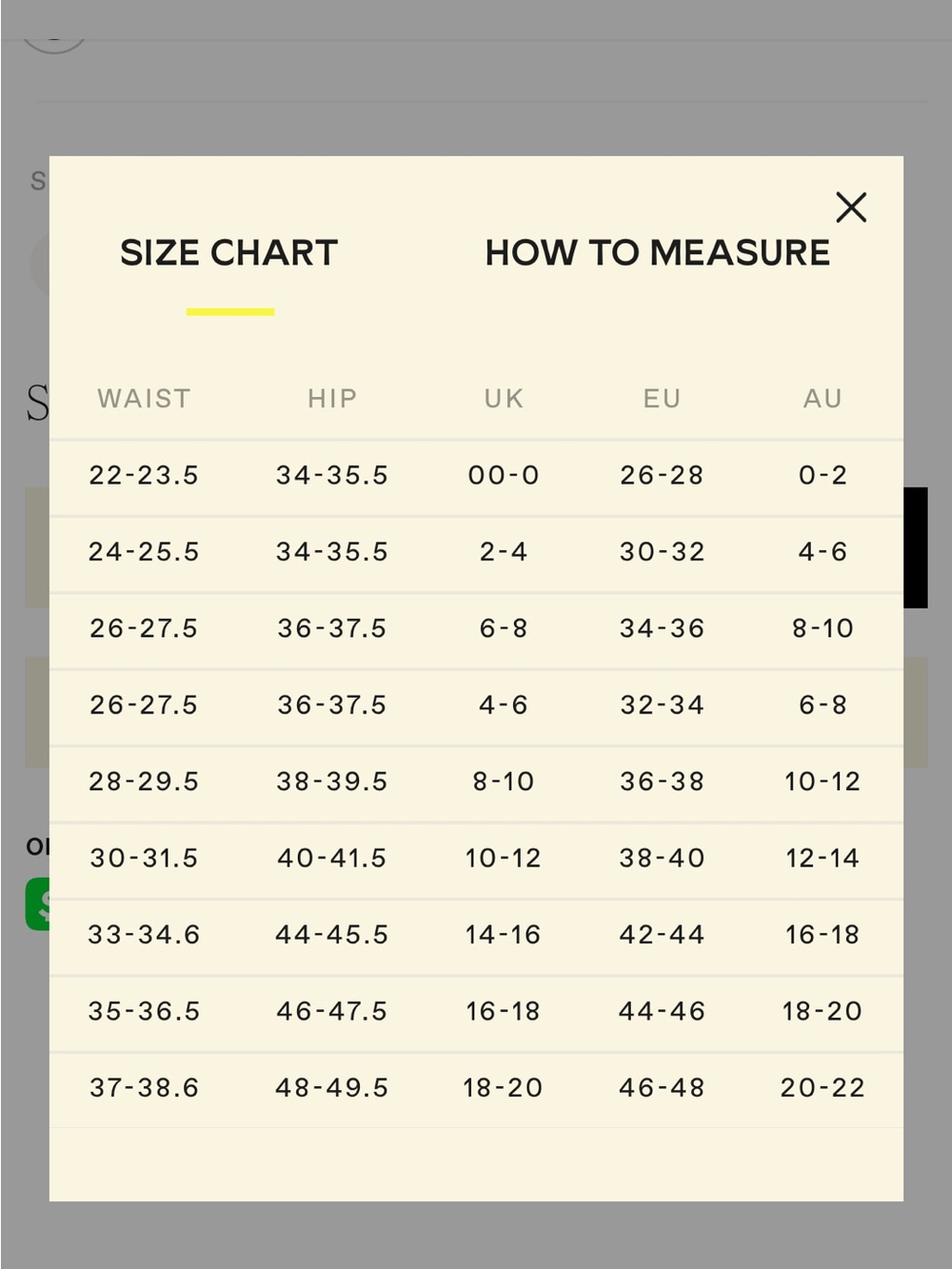Click the AU column header
This screenshot has height=1269, width=952.
pos(823,398)
